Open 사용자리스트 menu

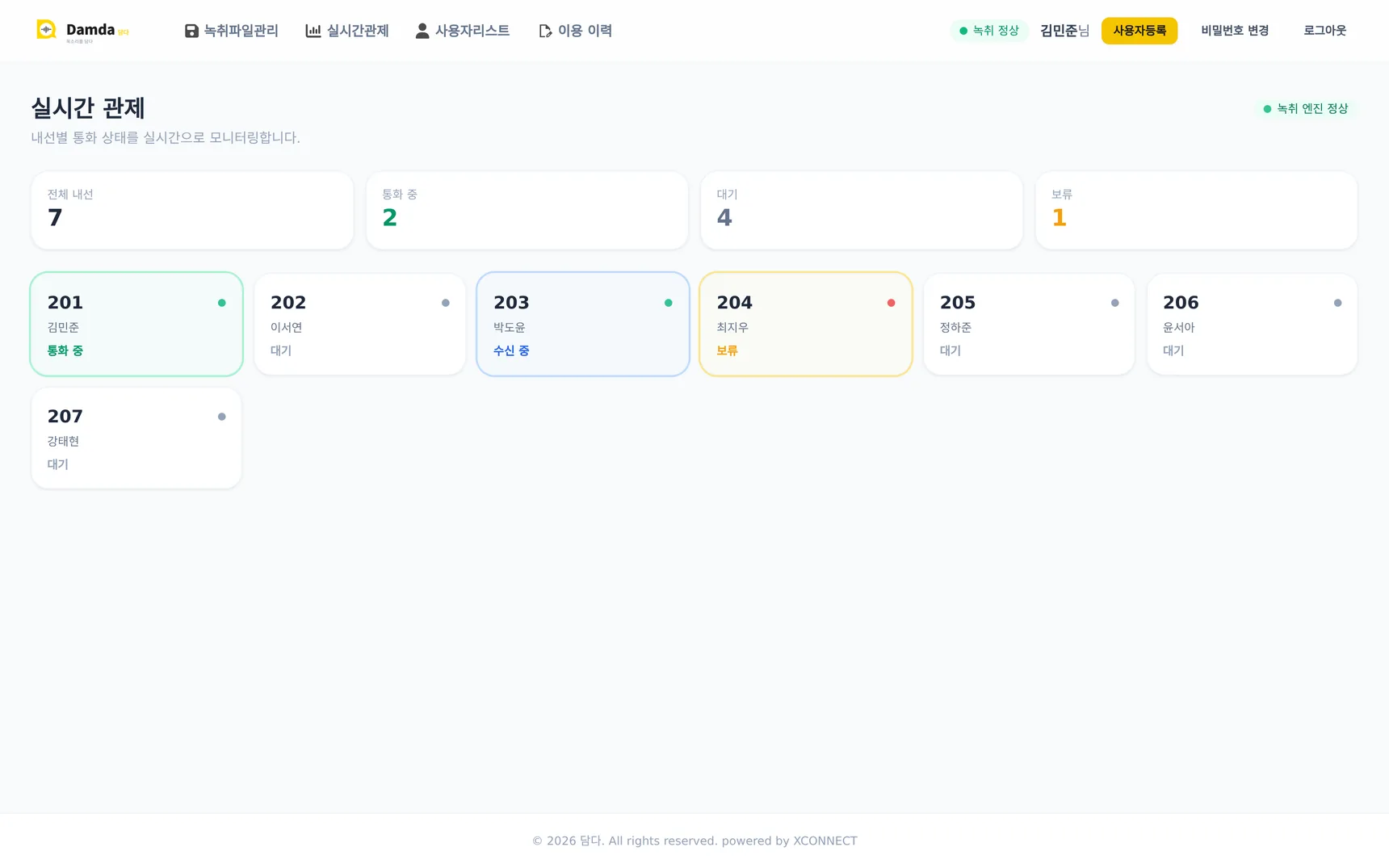462,31
